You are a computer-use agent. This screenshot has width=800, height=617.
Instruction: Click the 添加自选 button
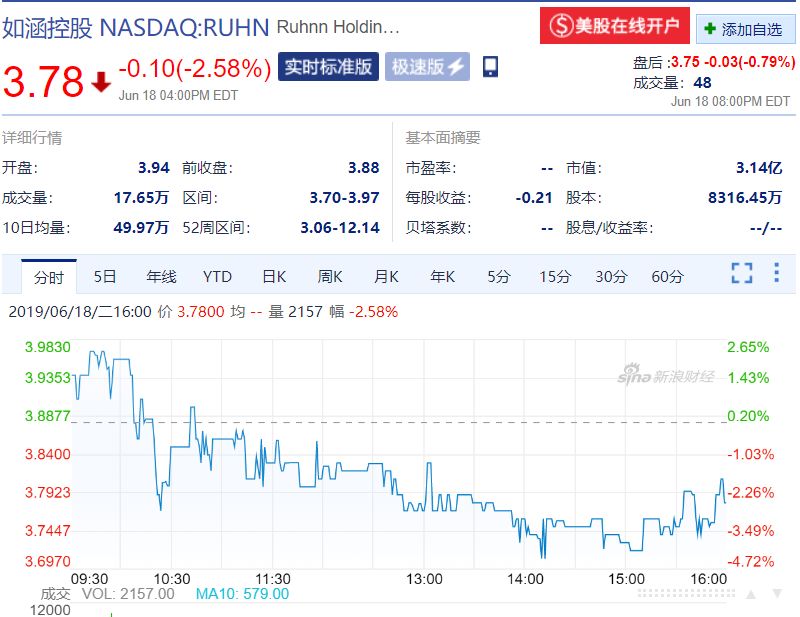[x=746, y=29]
